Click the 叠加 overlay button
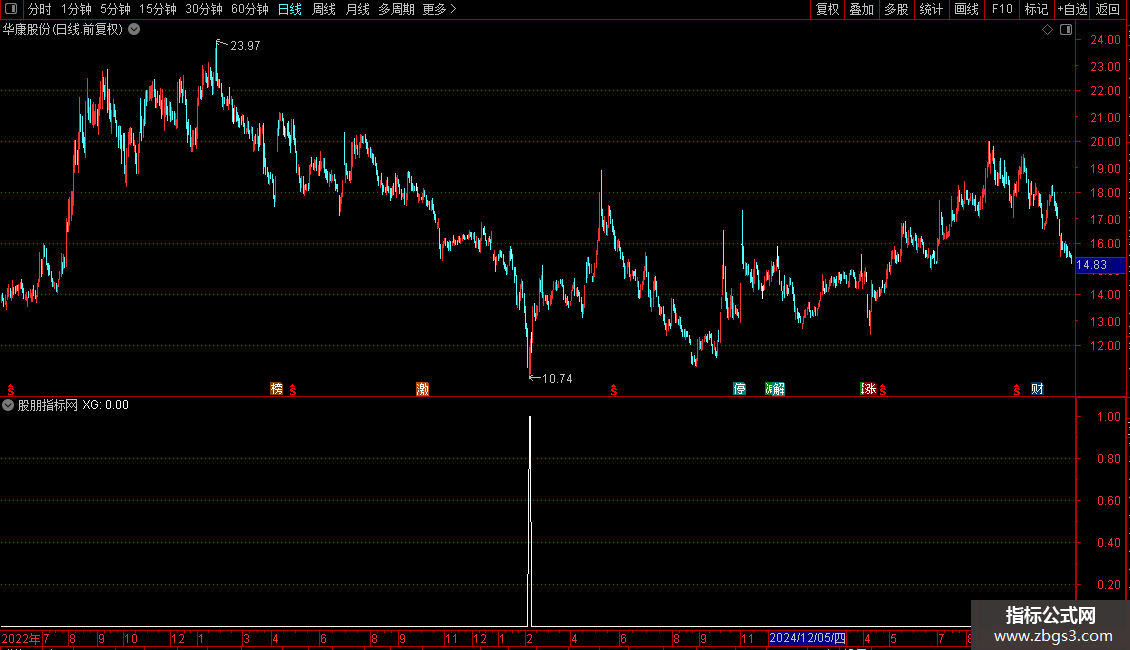 coord(862,9)
